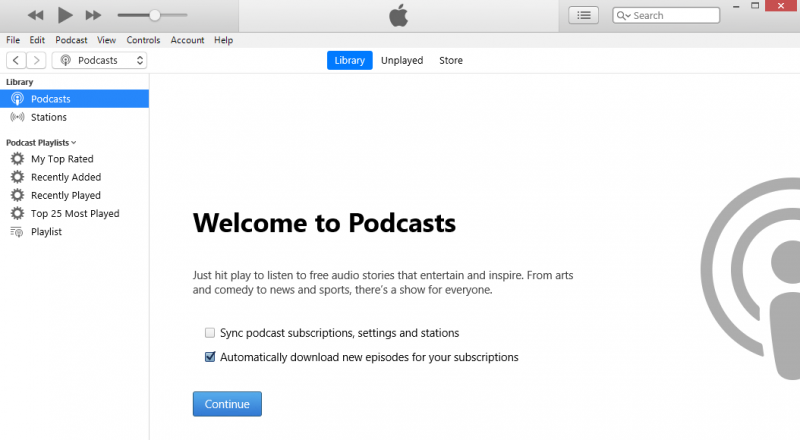Switch to the Store tab

[x=451, y=60]
